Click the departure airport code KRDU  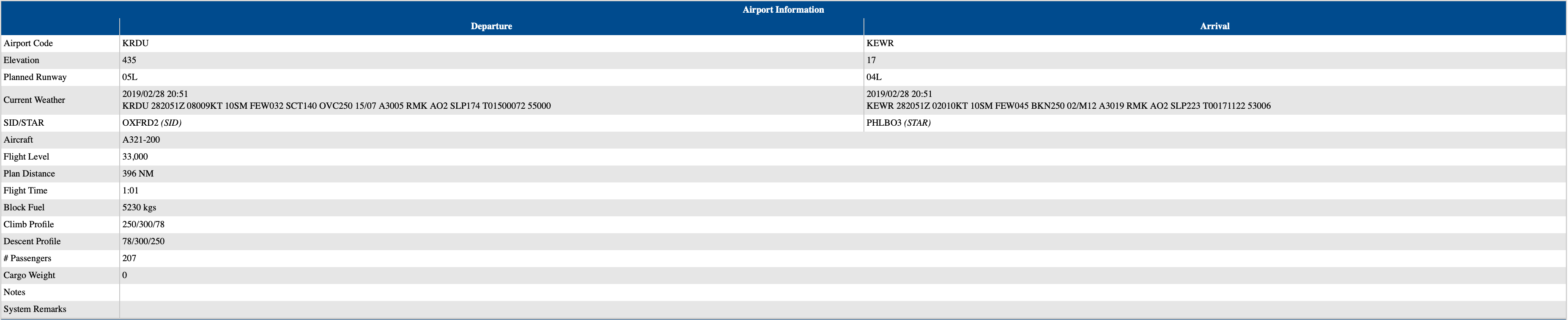(136, 43)
